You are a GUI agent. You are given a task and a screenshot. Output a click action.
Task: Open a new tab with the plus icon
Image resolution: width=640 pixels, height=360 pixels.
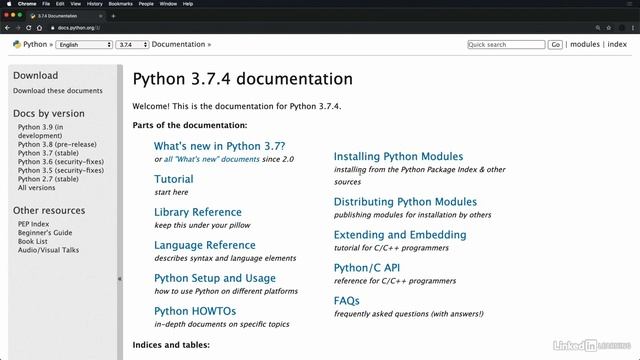click(x=113, y=16)
